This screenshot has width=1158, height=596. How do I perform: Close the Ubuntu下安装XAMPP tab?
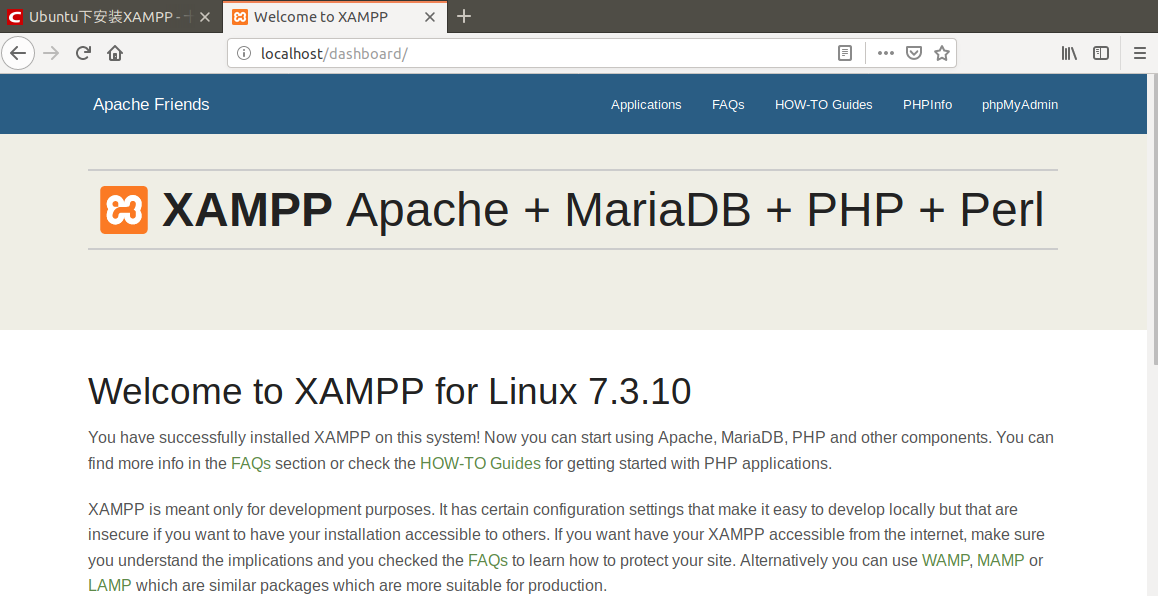point(205,17)
